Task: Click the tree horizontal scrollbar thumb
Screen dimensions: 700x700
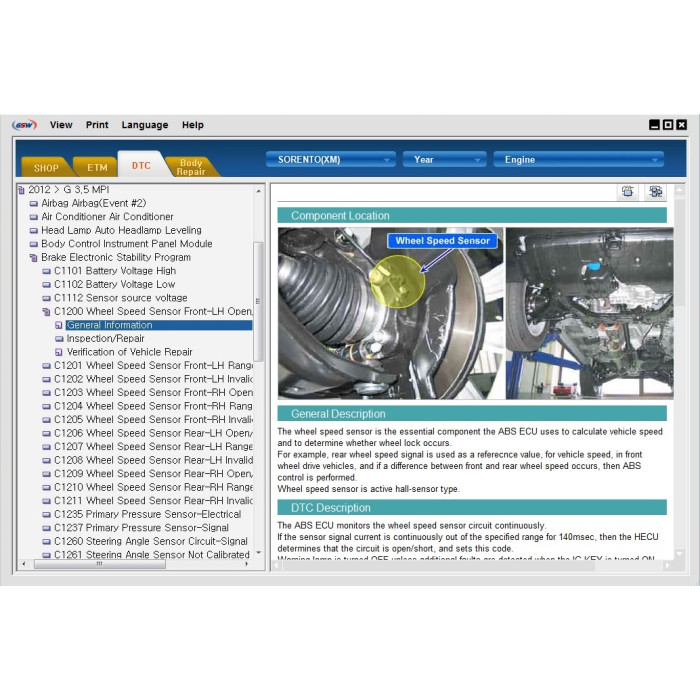Action: [x=100, y=564]
